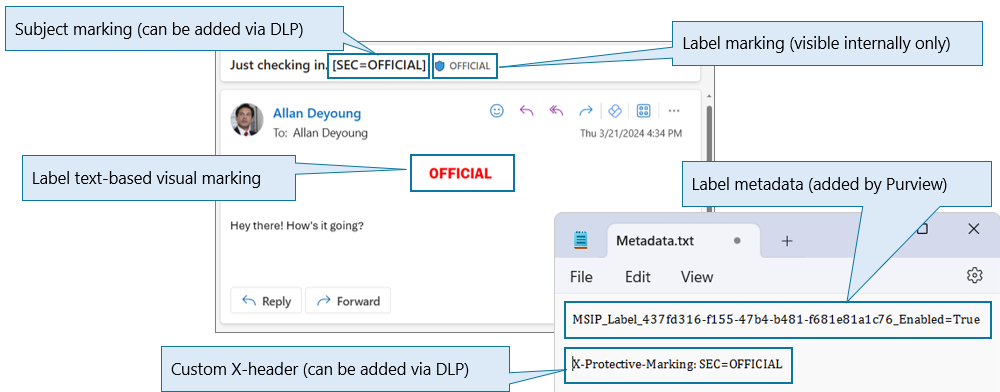Select the Metadata.txt tab
Image resolution: width=1000 pixels, height=392 pixels.
(x=683, y=241)
